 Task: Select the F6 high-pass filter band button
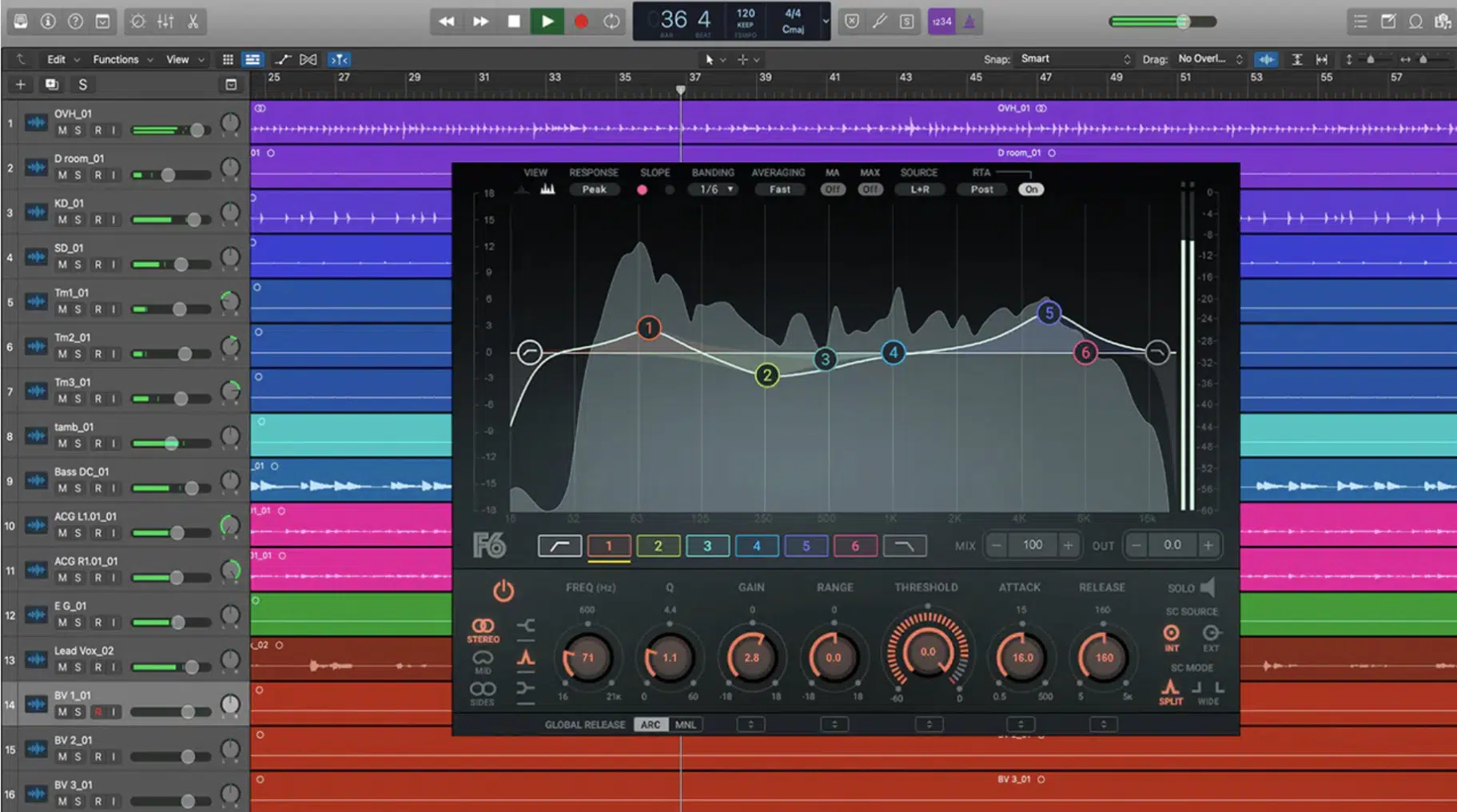[559, 546]
